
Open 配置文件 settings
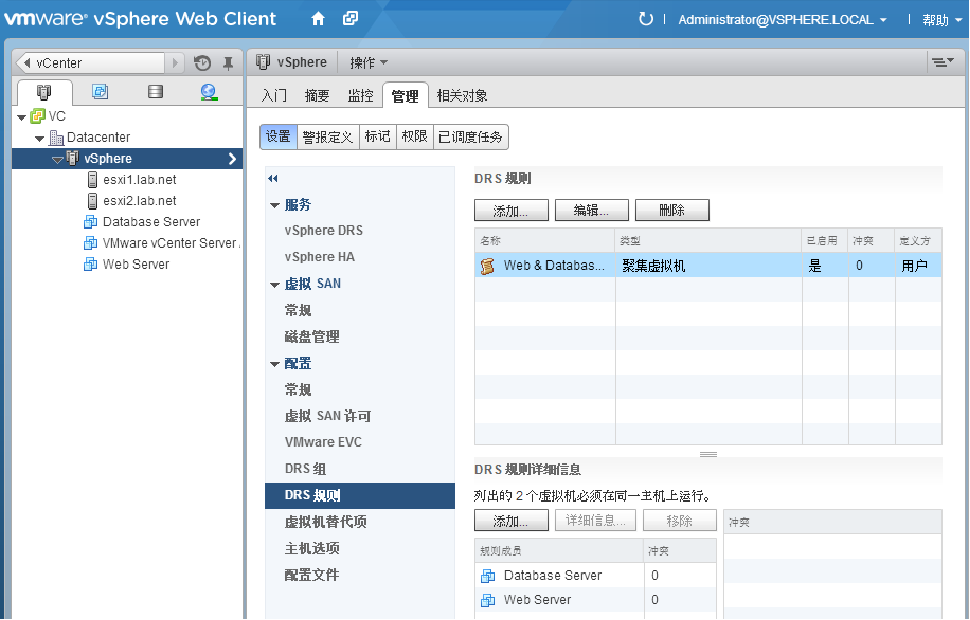coord(312,575)
